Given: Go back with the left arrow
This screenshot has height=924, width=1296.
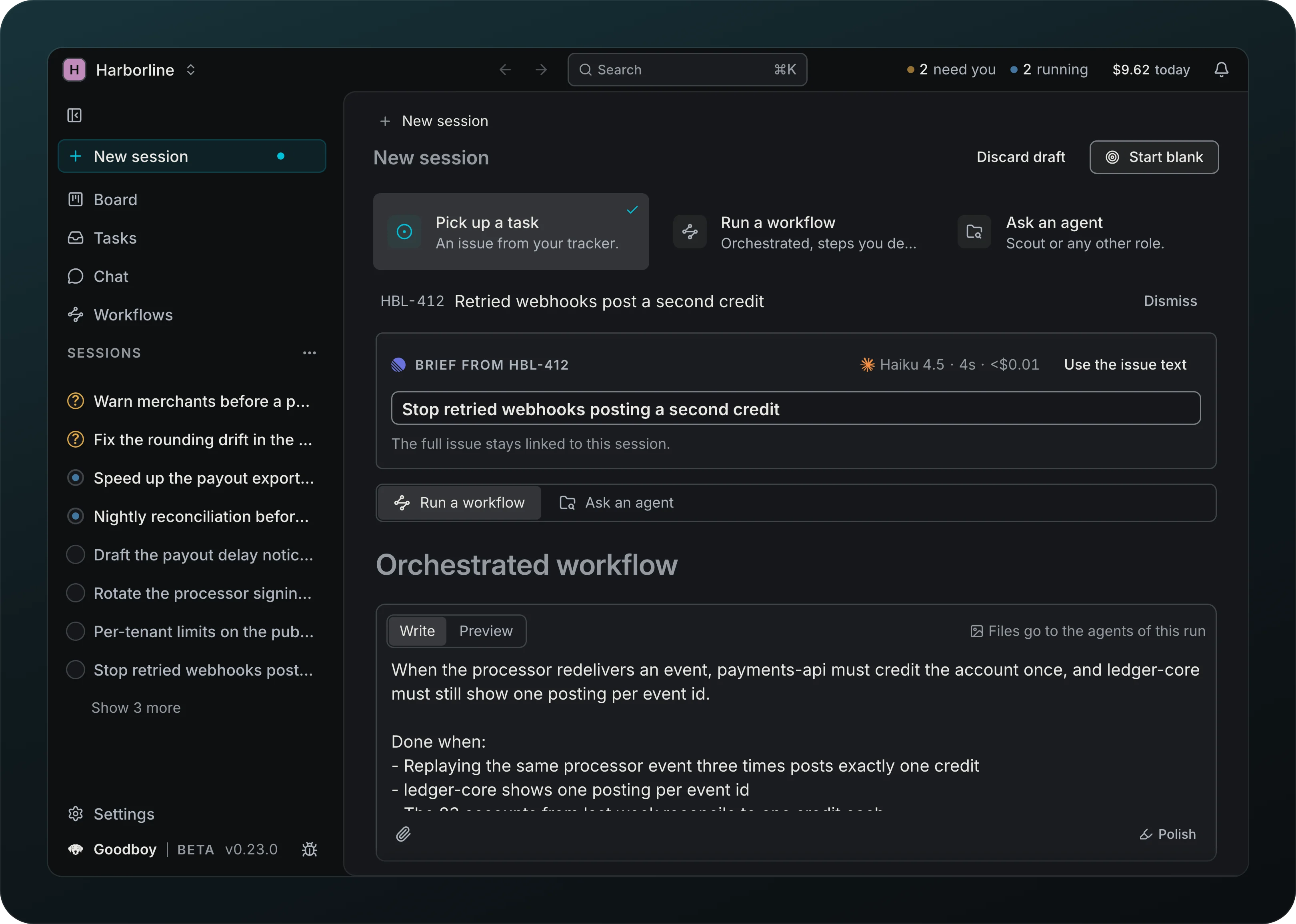Looking at the screenshot, I should [505, 70].
